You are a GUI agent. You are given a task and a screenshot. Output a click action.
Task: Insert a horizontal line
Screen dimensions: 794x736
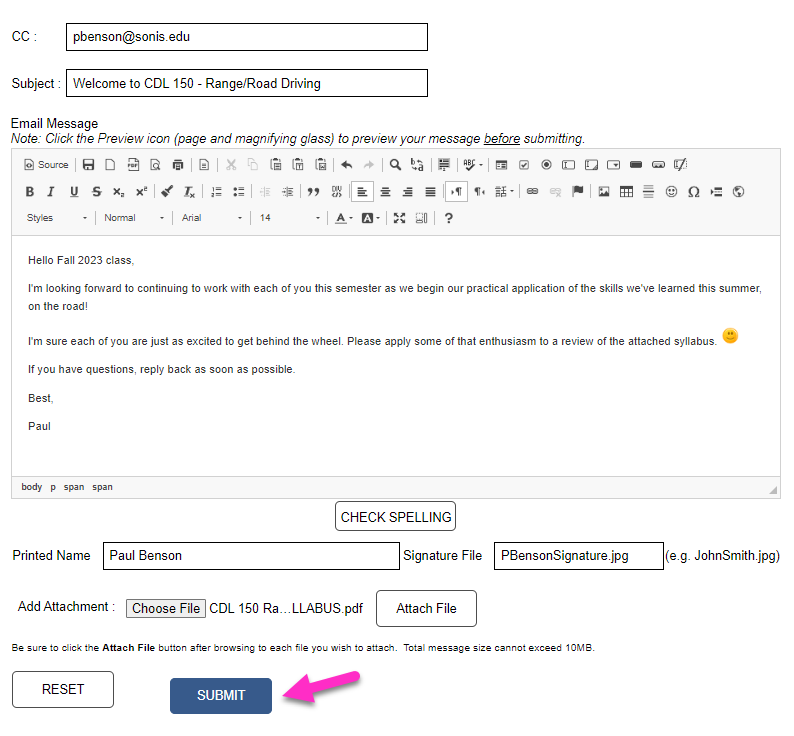[x=649, y=191]
